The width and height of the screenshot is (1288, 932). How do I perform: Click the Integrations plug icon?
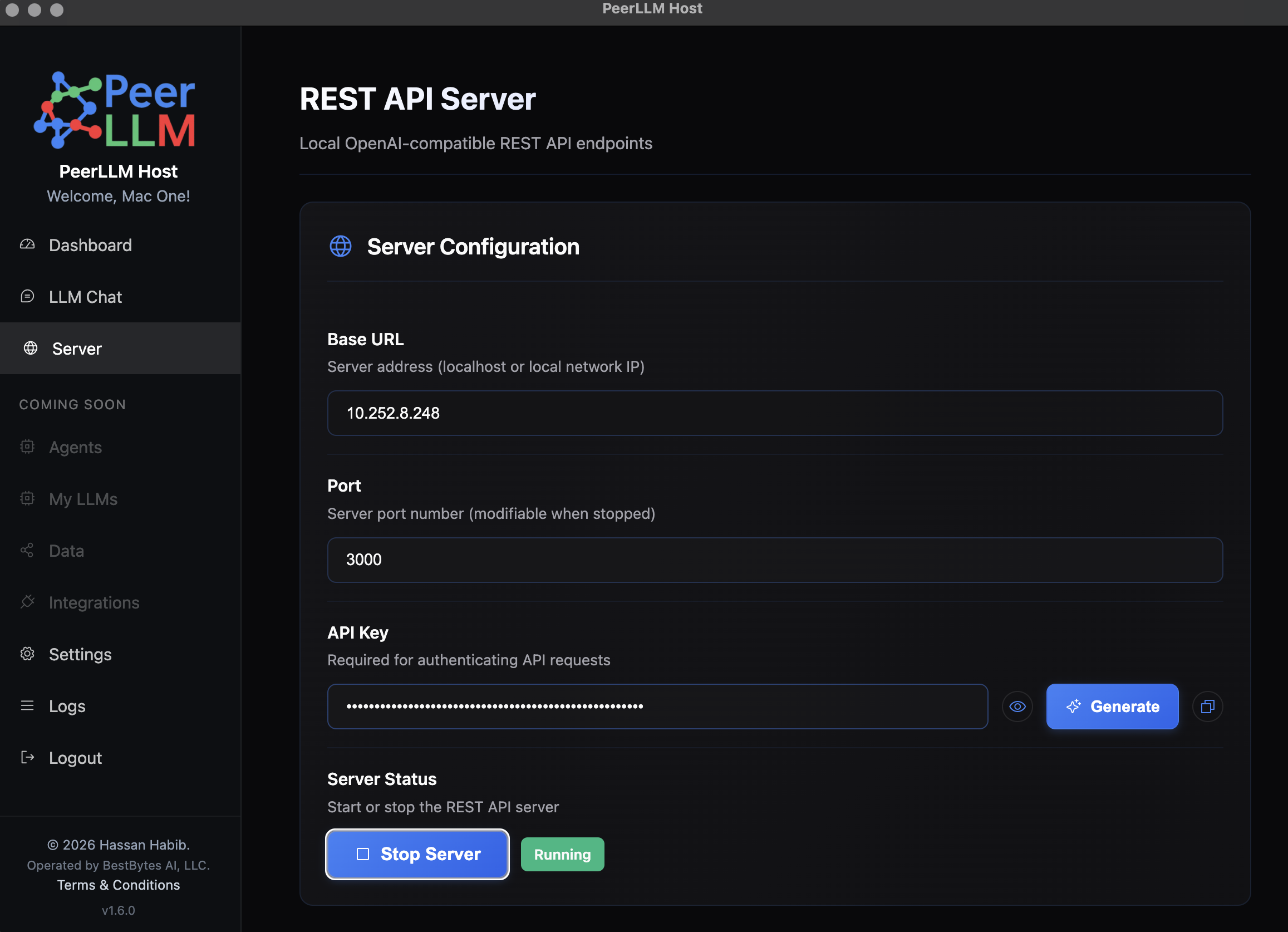tap(27, 602)
